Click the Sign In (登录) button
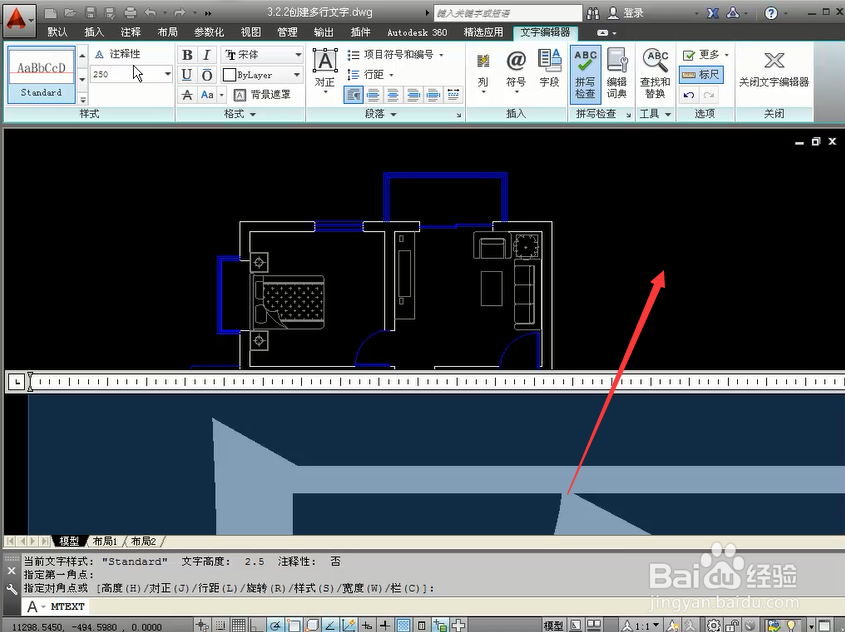This screenshot has height=632, width=845. tap(626, 13)
